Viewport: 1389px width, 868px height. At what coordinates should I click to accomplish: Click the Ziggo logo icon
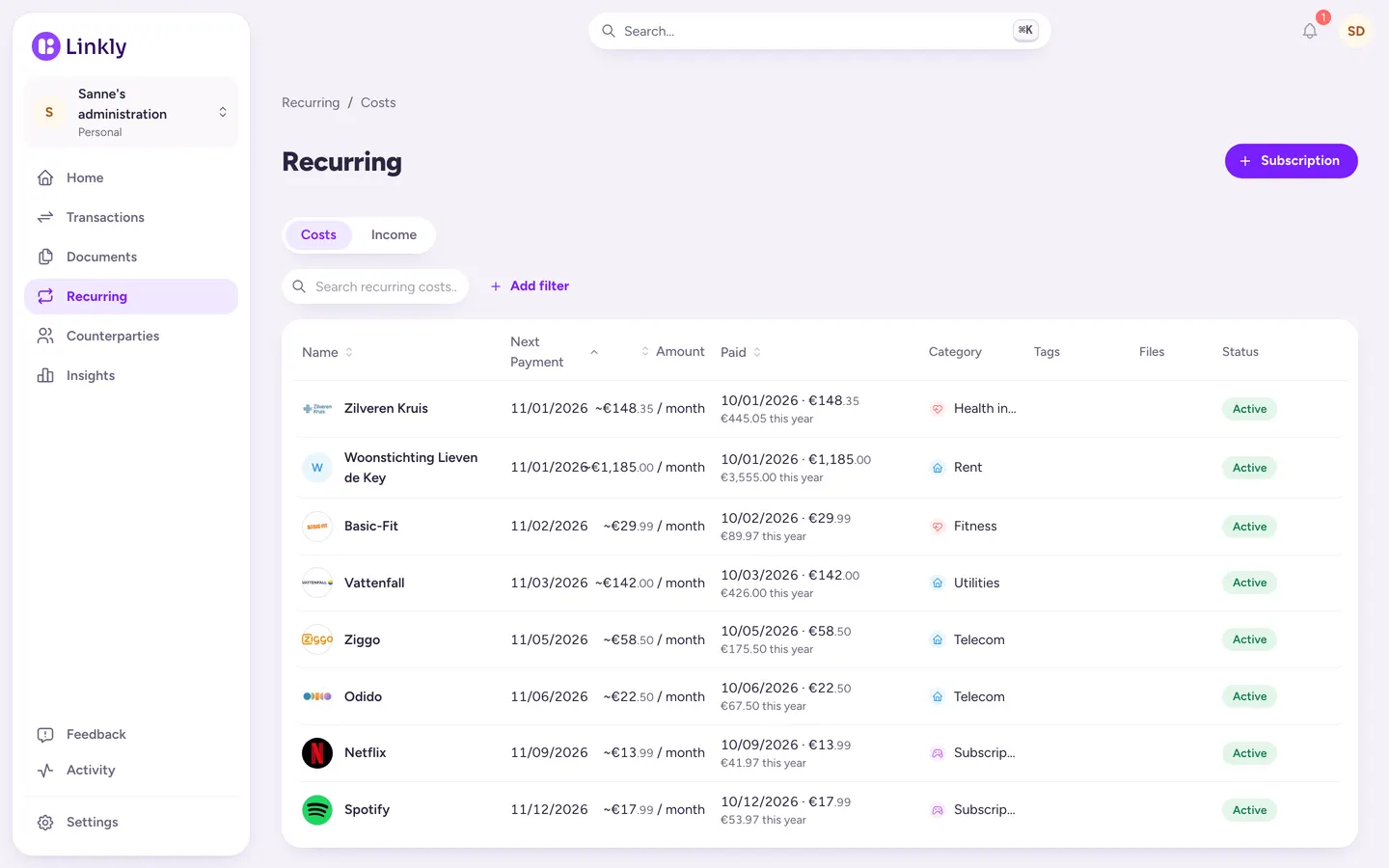317,639
